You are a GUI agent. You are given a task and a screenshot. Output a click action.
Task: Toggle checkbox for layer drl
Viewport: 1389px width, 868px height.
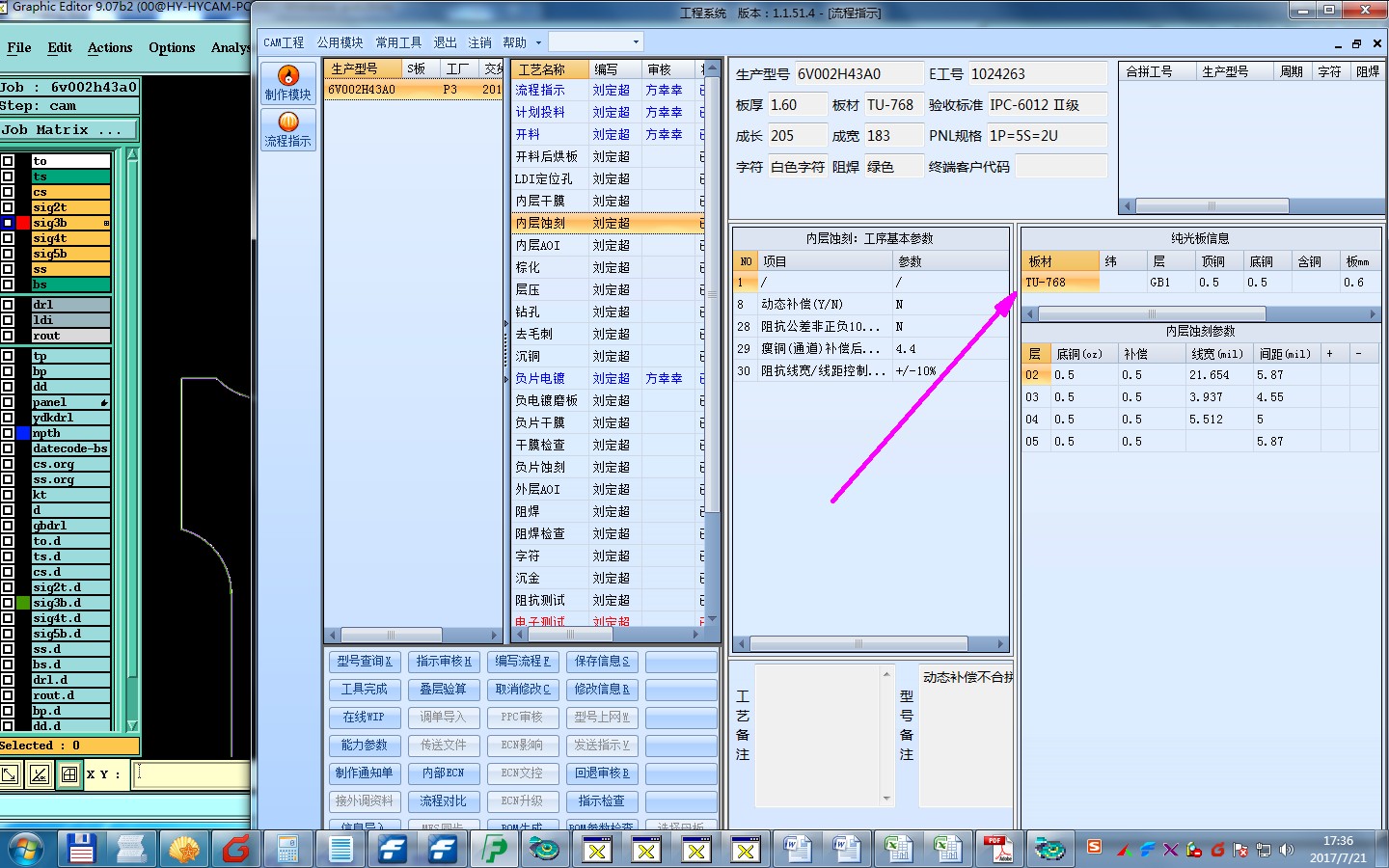[x=8, y=305]
